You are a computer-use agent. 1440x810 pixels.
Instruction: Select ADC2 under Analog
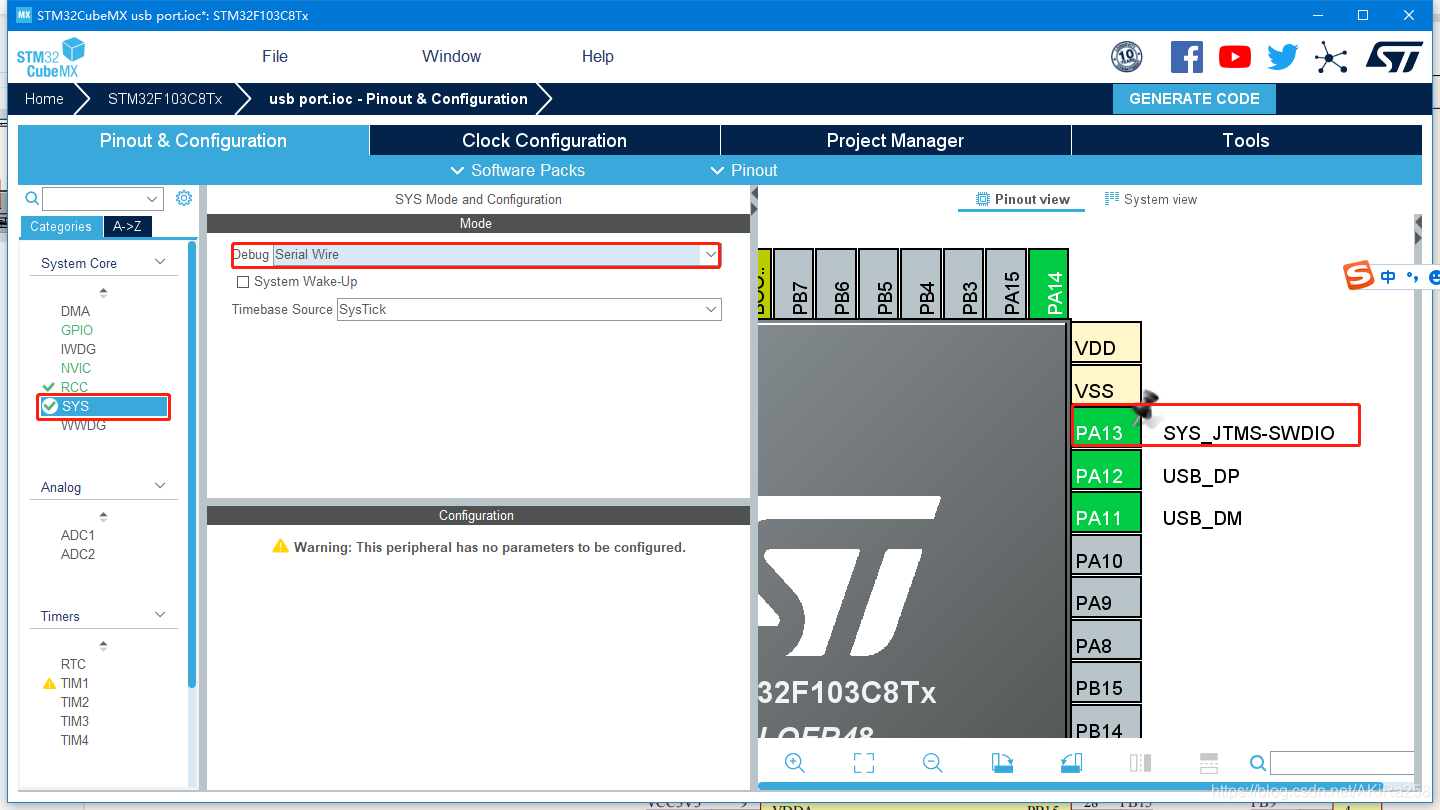78,554
